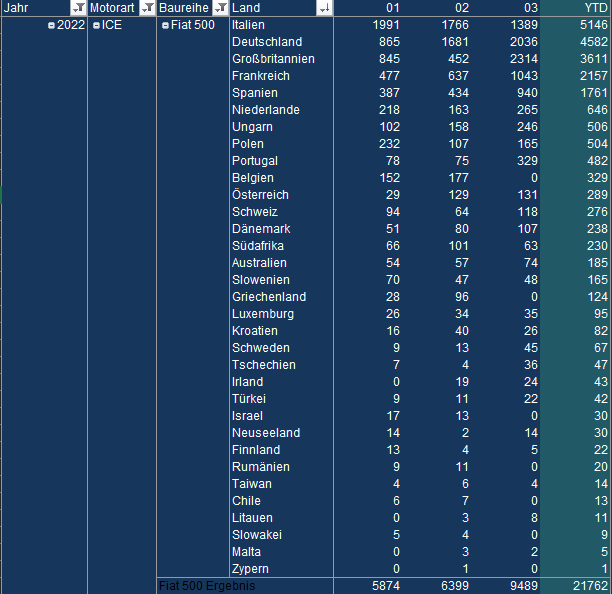This screenshot has height=594, width=612.
Task: Collapse the 2022 year group
Action: 51,25
